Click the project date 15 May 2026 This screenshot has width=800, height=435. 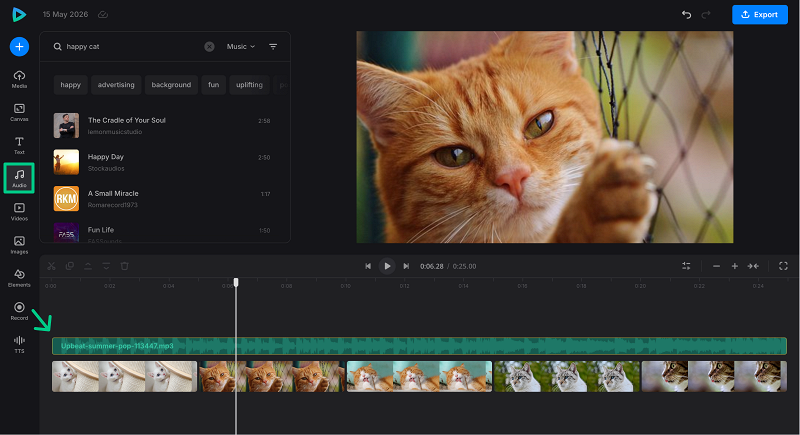65,14
